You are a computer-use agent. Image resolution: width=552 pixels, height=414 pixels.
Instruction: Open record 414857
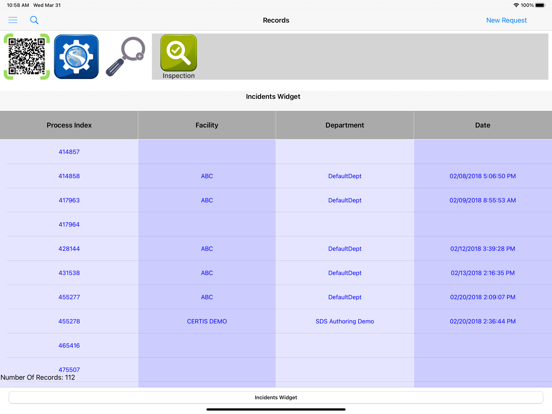click(x=69, y=152)
